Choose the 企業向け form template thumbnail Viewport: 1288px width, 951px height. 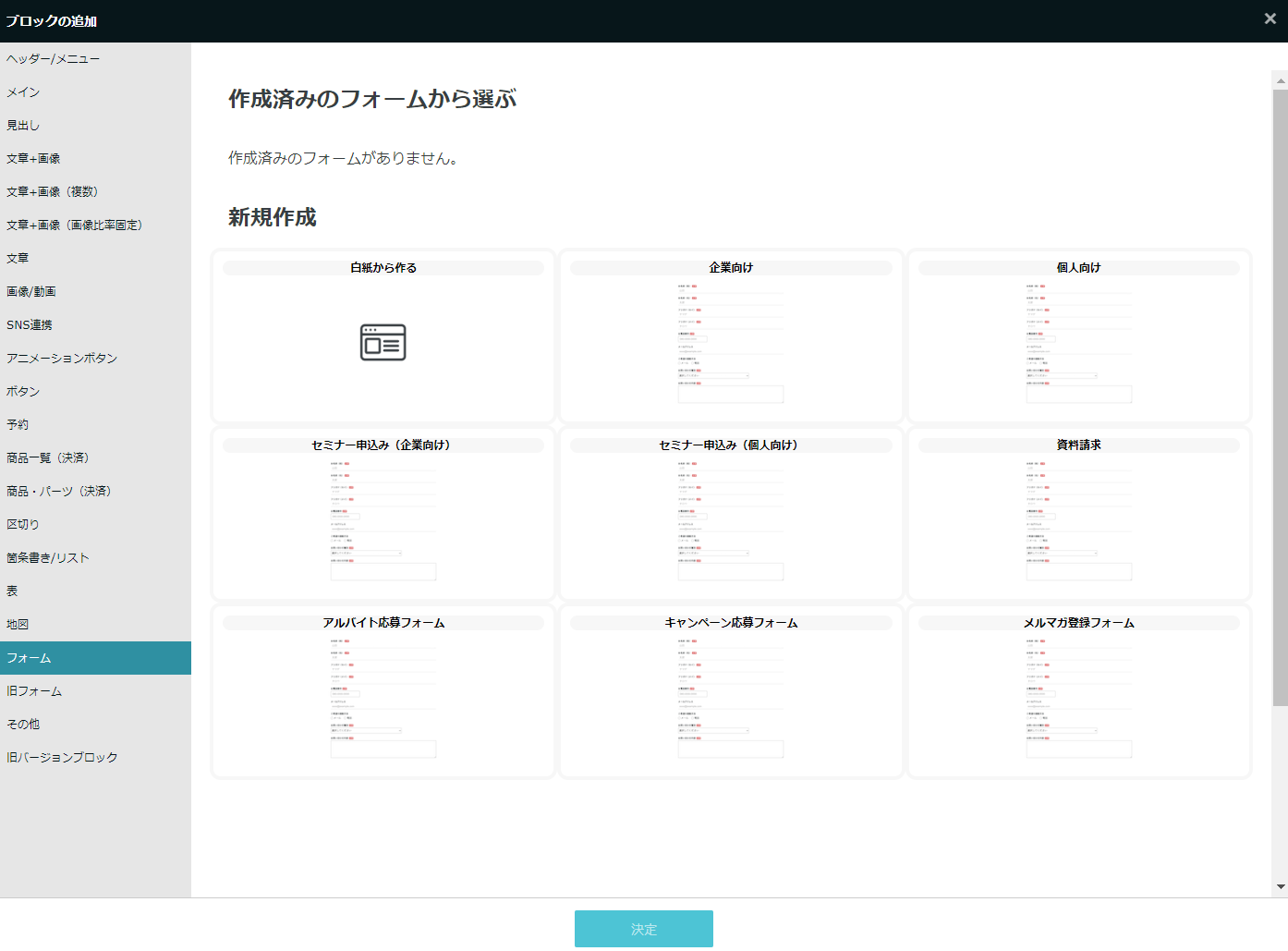coord(731,344)
